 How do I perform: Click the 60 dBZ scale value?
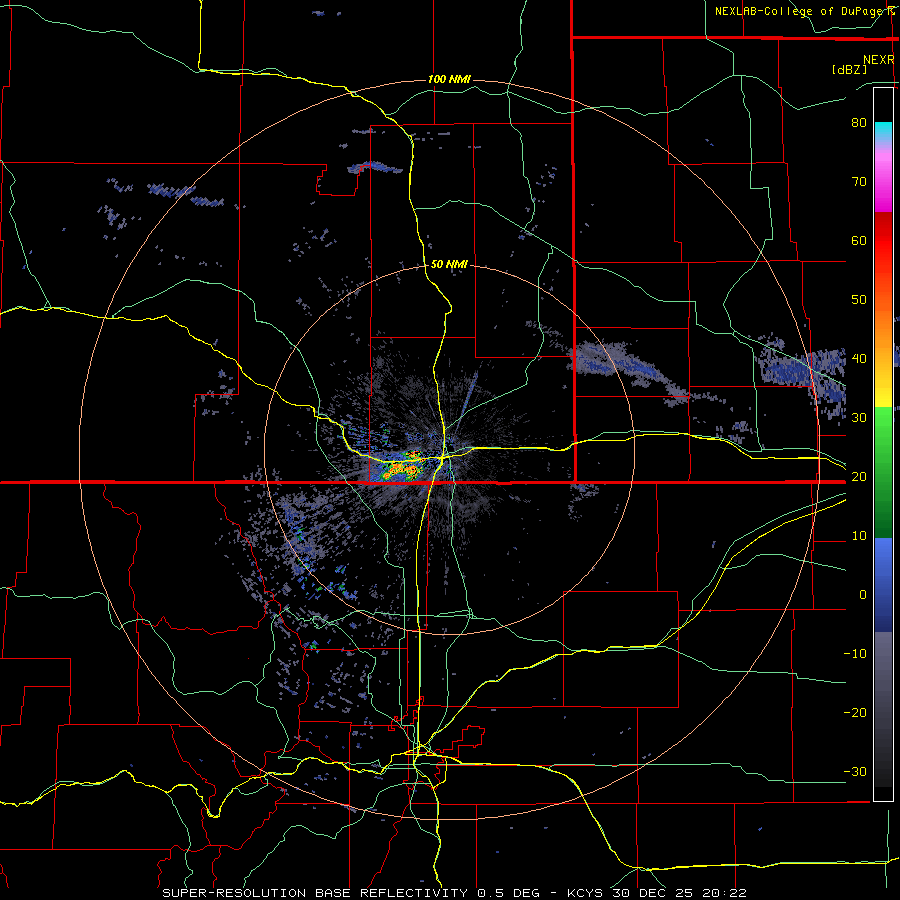pos(859,240)
